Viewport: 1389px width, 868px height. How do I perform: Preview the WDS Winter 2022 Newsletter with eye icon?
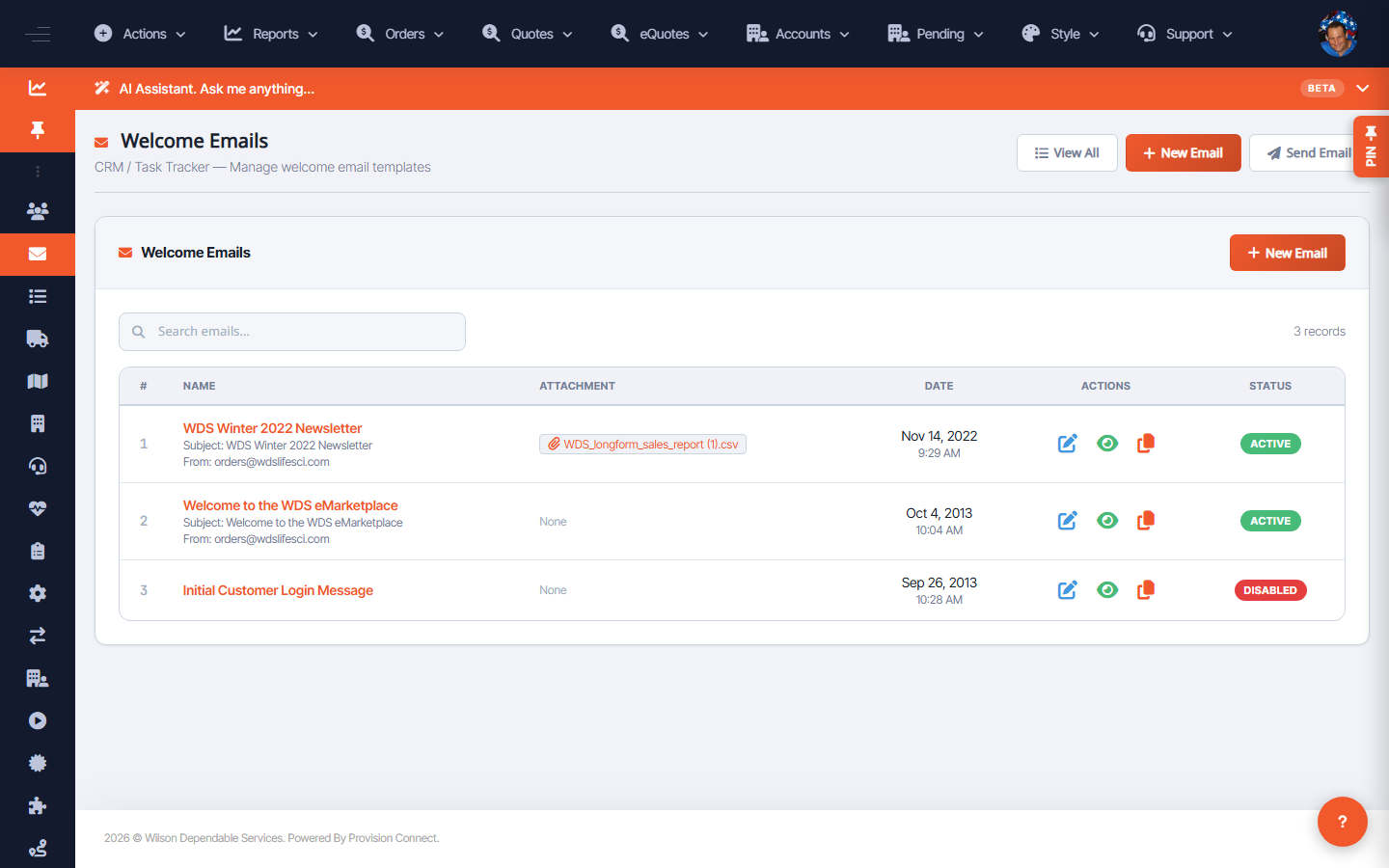1107,444
